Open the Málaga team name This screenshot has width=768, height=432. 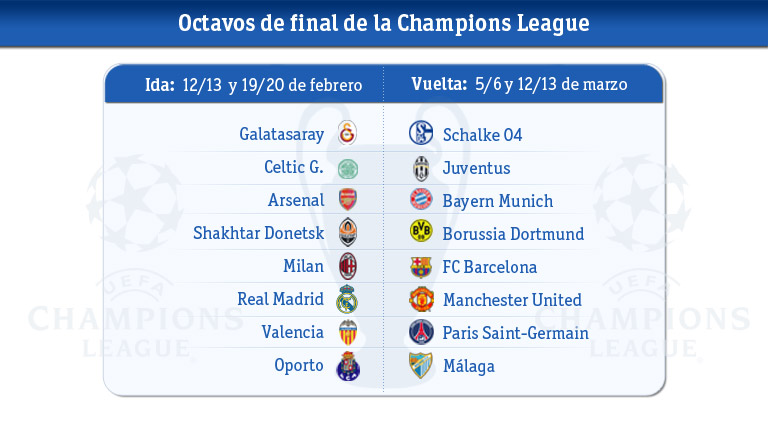click(468, 366)
